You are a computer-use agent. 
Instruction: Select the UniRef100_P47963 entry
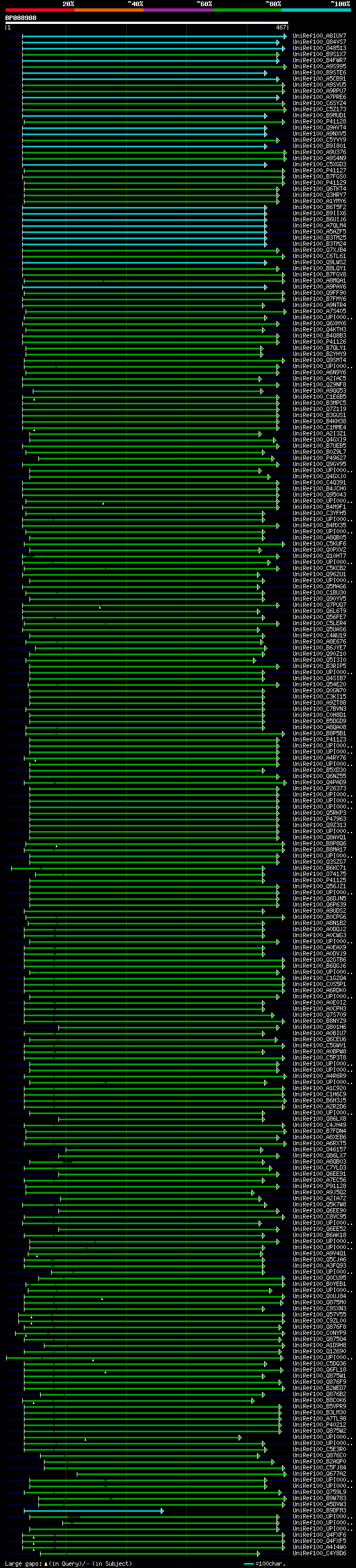point(319,819)
